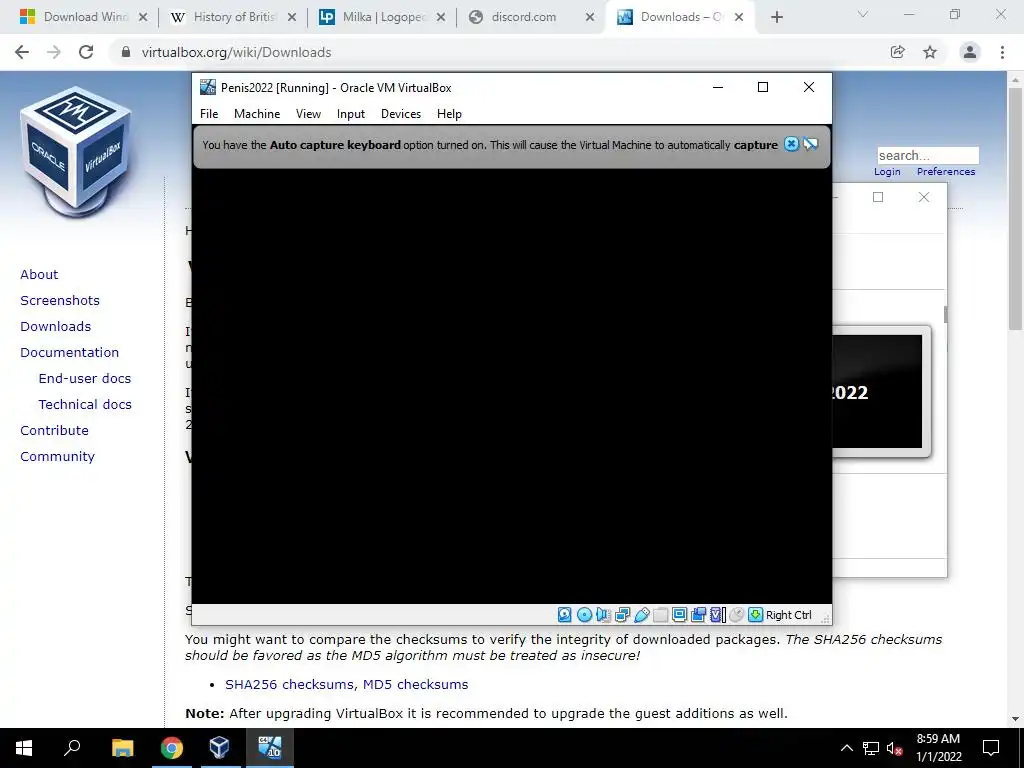The width and height of the screenshot is (1024, 768).
Task: Click the Oracle VirtualBox logo
Action: point(76,152)
